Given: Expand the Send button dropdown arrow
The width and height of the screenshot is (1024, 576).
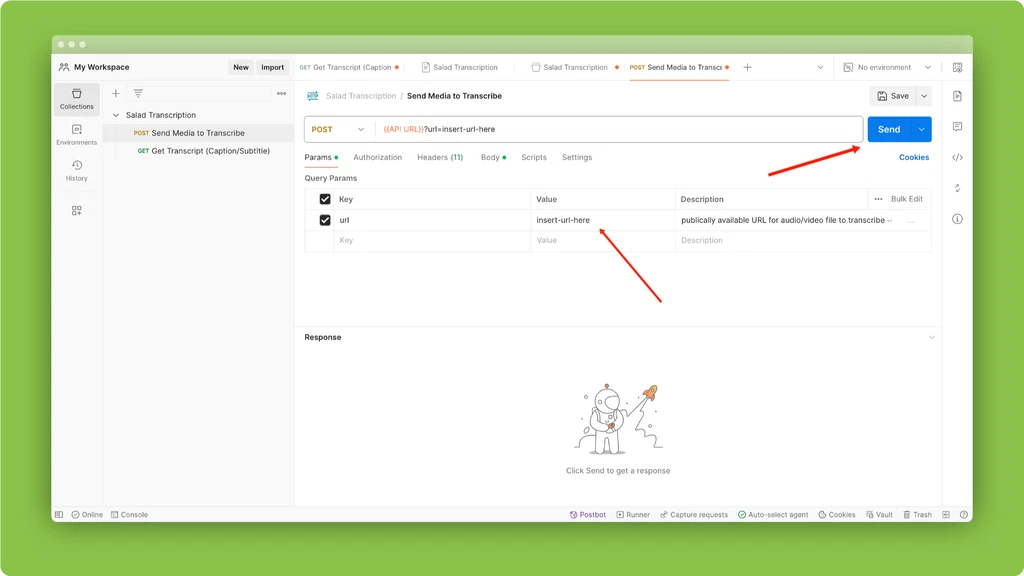Looking at the screenshot, I should (921, 129).
